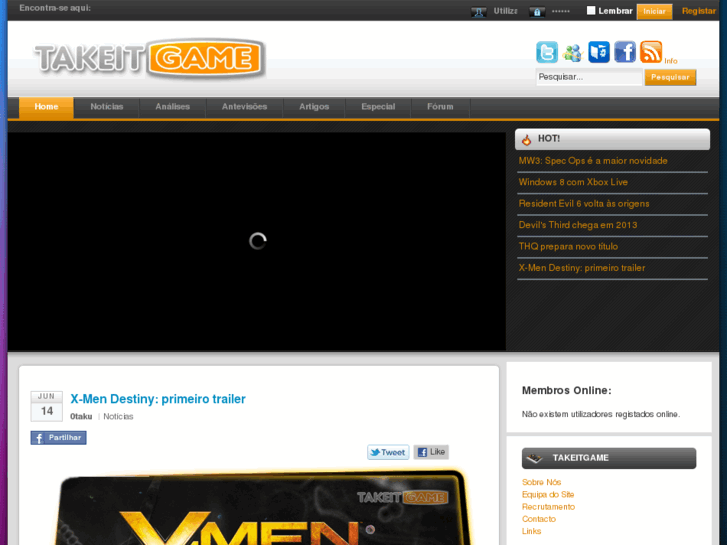Image resolution: width=727 pixels, height=545 pixels.
Task: Open the Links sidebar link
Action: pyautogui.click(x=531, y=531)
